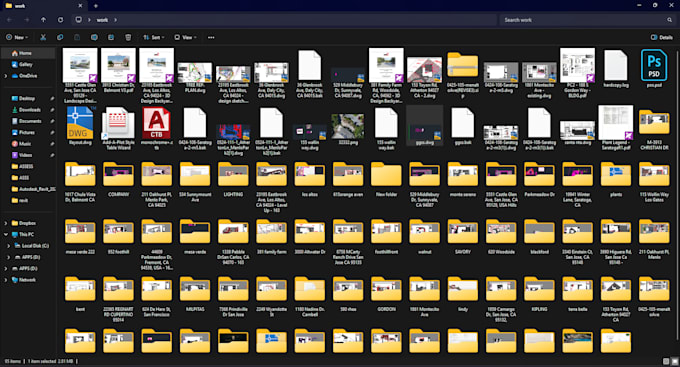Open the LIGHTING folder

(x=233, y=175)
